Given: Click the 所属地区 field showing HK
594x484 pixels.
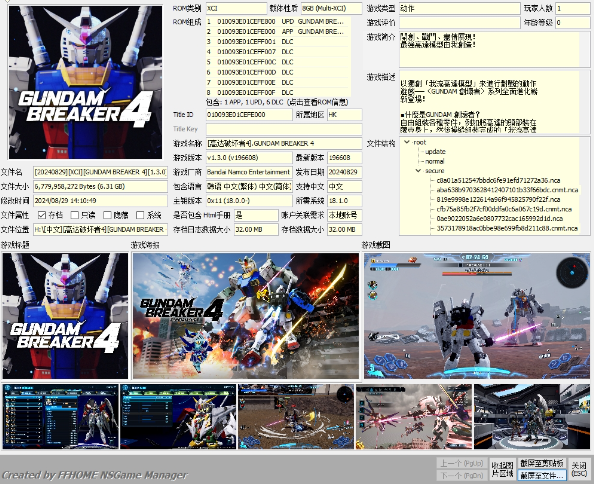Looking at the screenshot, I should pos(344,114).
